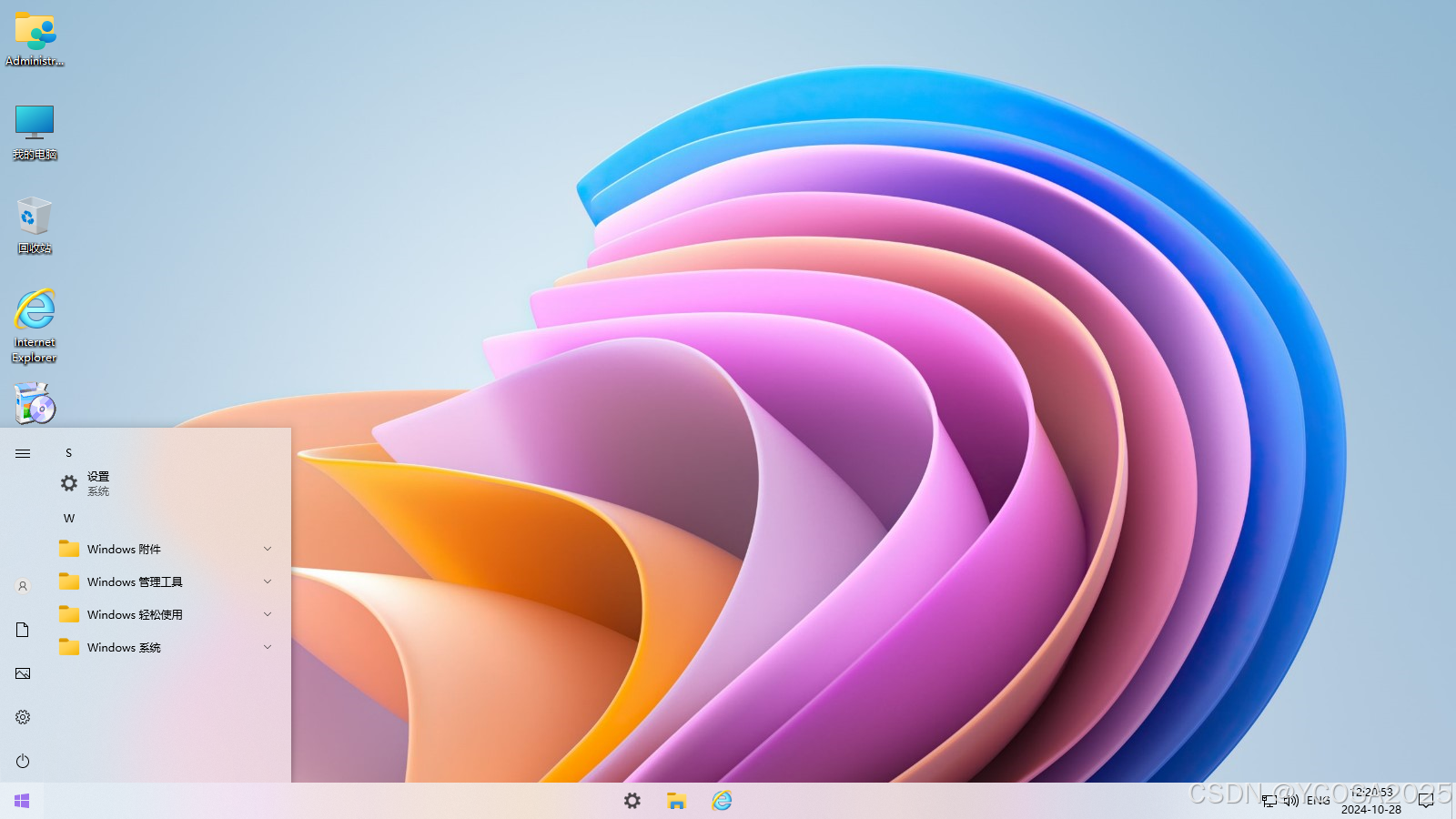Click the ENG input language indicator
Screen dimensions: 1456x819
point(1318,801)
